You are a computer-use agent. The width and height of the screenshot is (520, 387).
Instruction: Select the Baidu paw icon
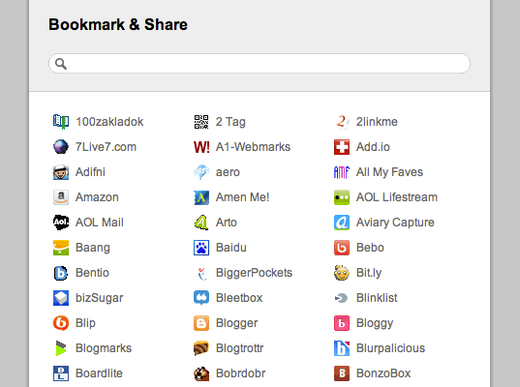tap(201, 248)
